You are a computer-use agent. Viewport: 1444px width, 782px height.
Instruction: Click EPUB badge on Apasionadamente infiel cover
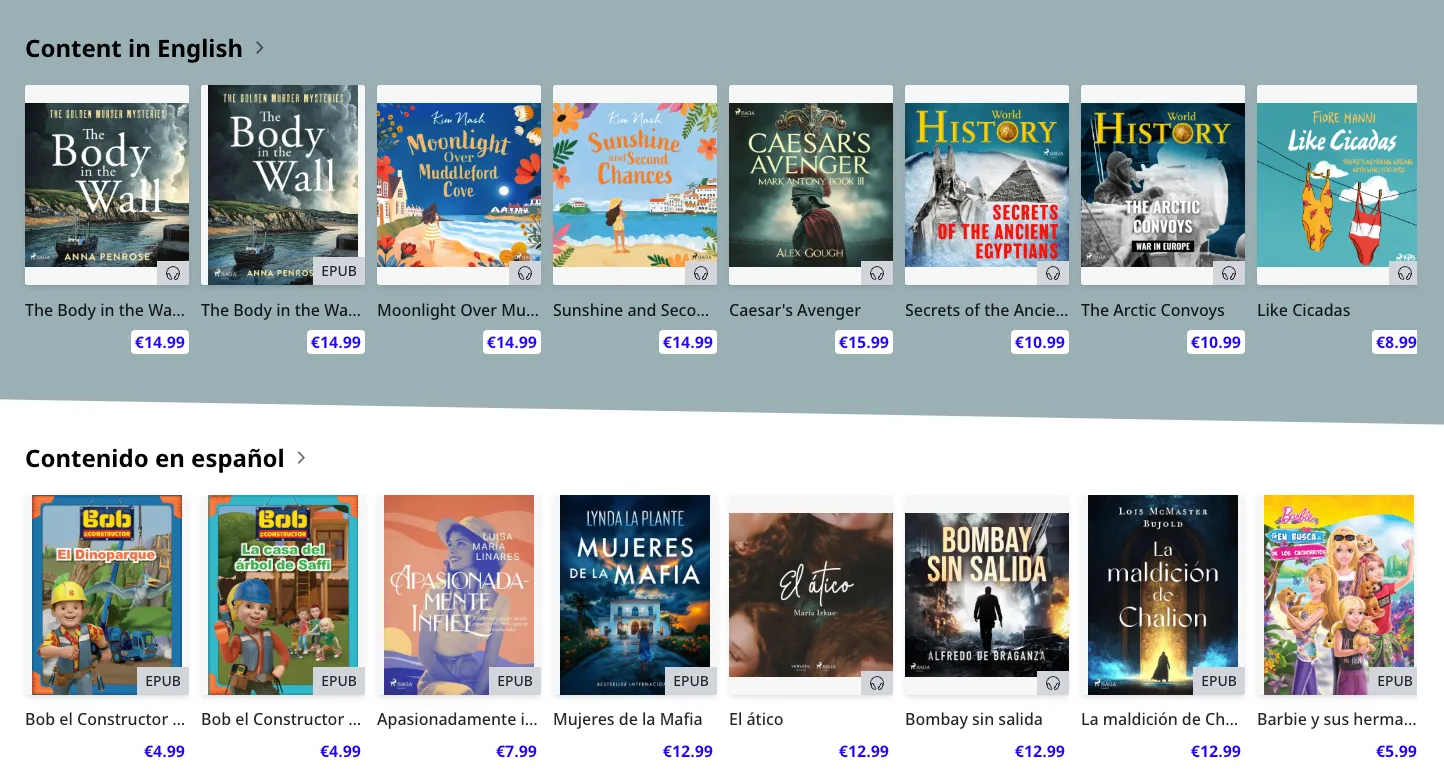point(515,681)
